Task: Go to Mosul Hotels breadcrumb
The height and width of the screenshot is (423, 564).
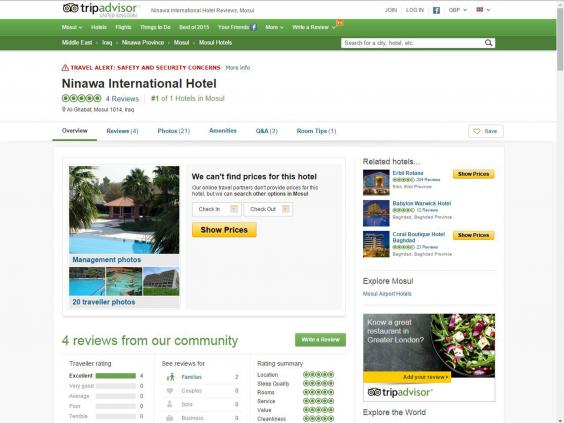Action: point(215,42)
